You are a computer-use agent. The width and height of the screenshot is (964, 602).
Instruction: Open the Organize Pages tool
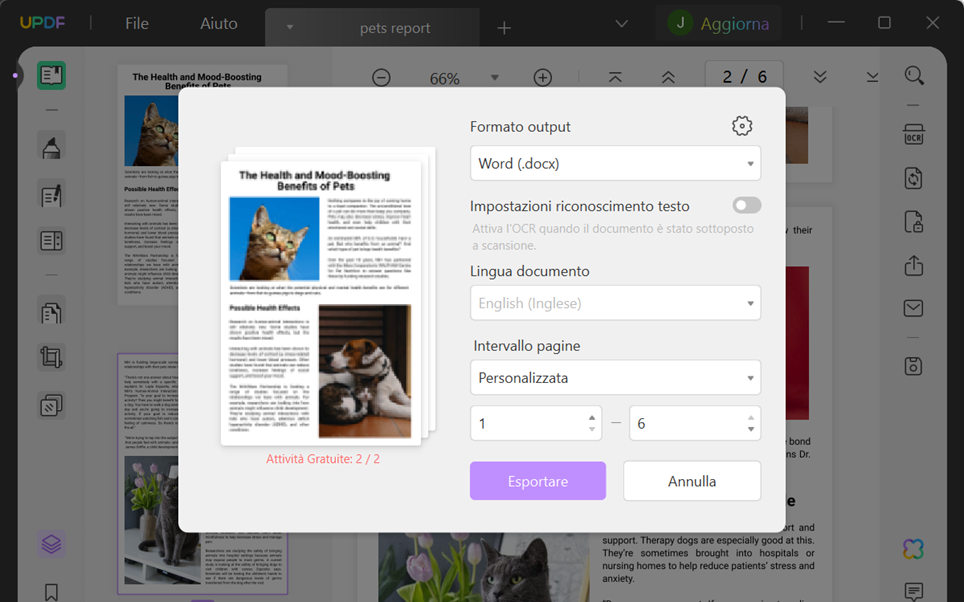click(x=51, y=313)
